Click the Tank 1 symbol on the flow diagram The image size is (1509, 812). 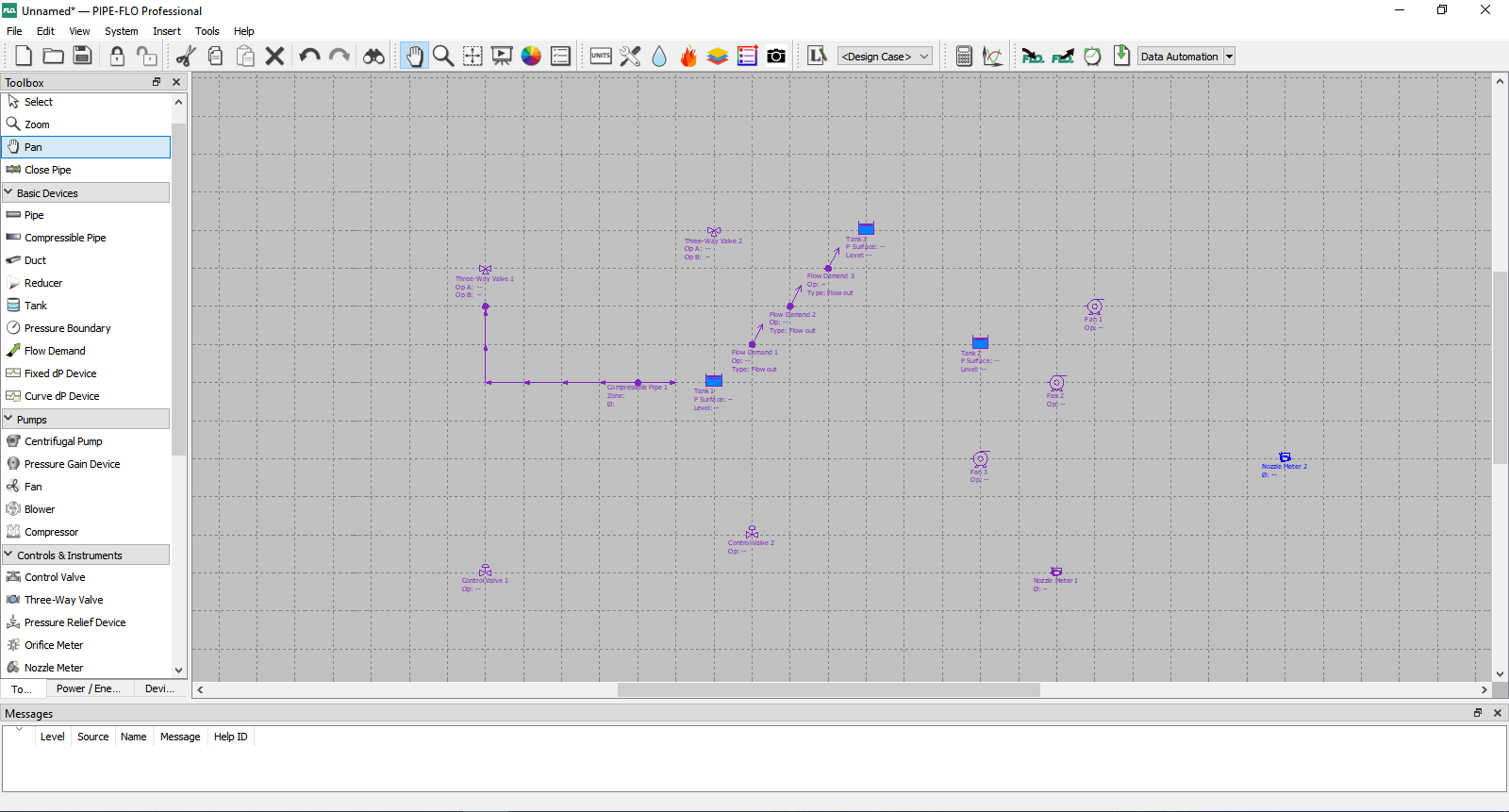click(714, 381)
